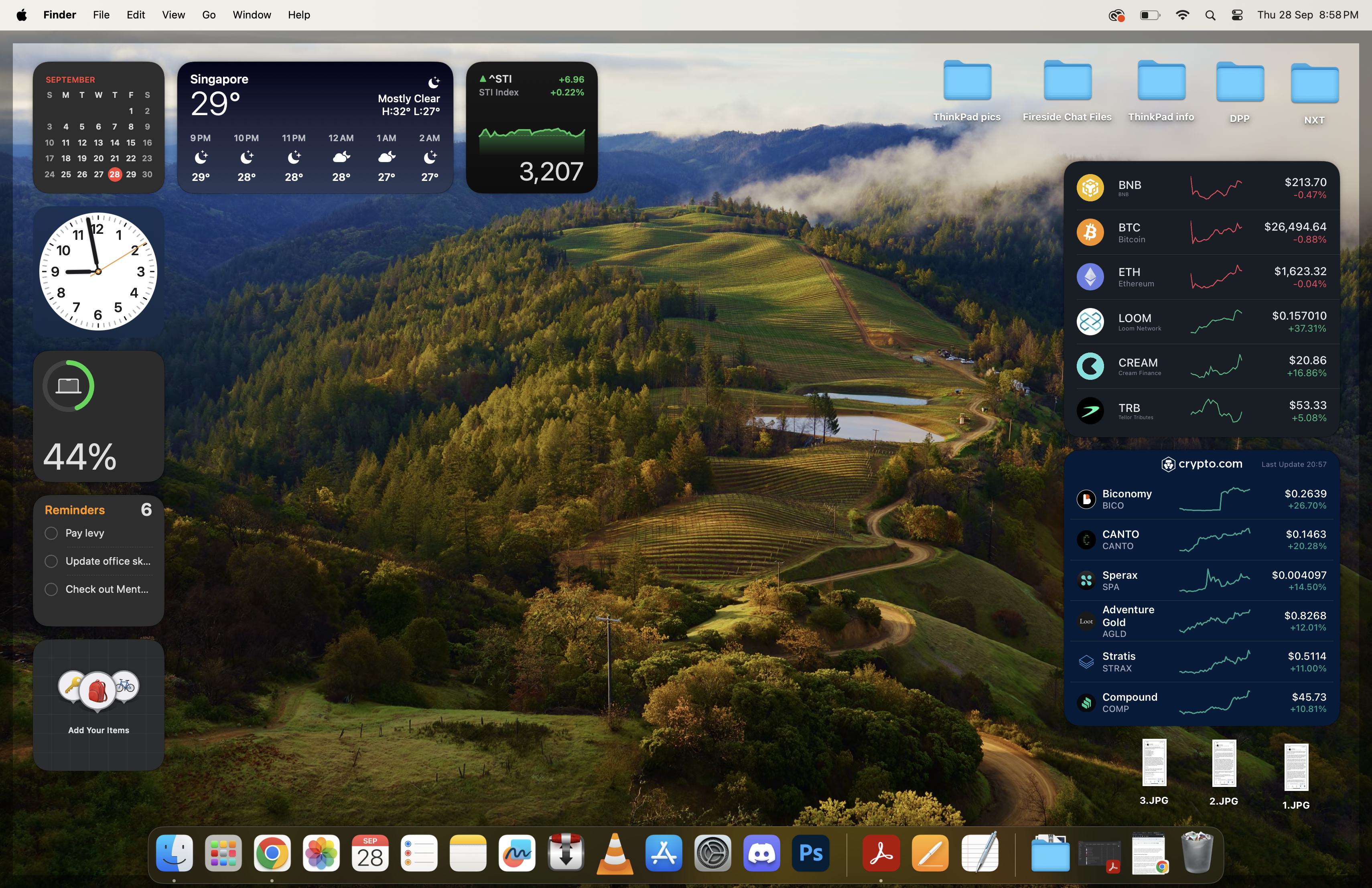Mark "Pay levy" reminder as complete
The width and height of the screenshot is (1372, 888).
tap(51, 533)
